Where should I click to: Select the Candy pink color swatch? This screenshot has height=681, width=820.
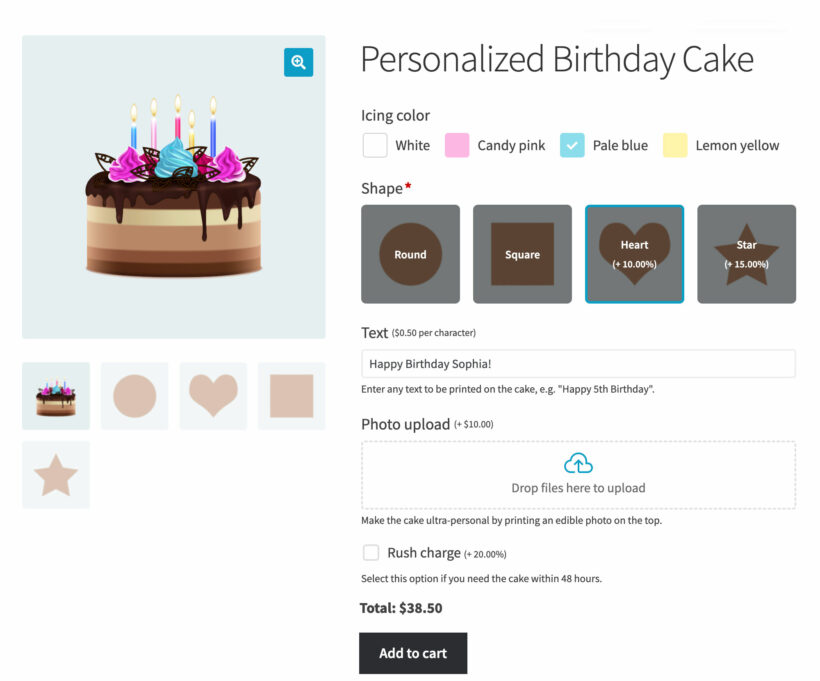(x=457, y=145)
